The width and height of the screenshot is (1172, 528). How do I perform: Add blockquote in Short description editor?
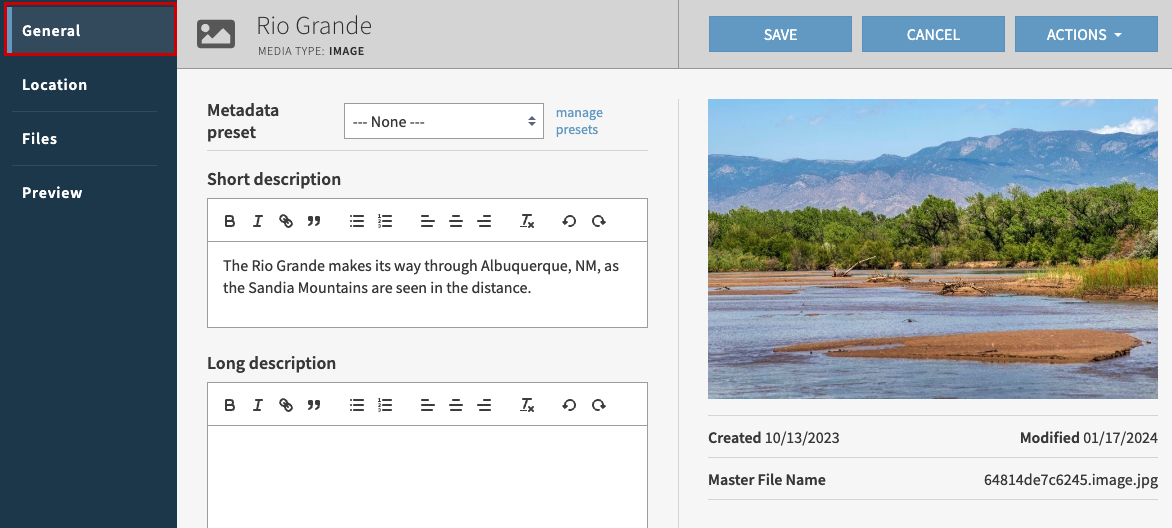click(314, 221)
